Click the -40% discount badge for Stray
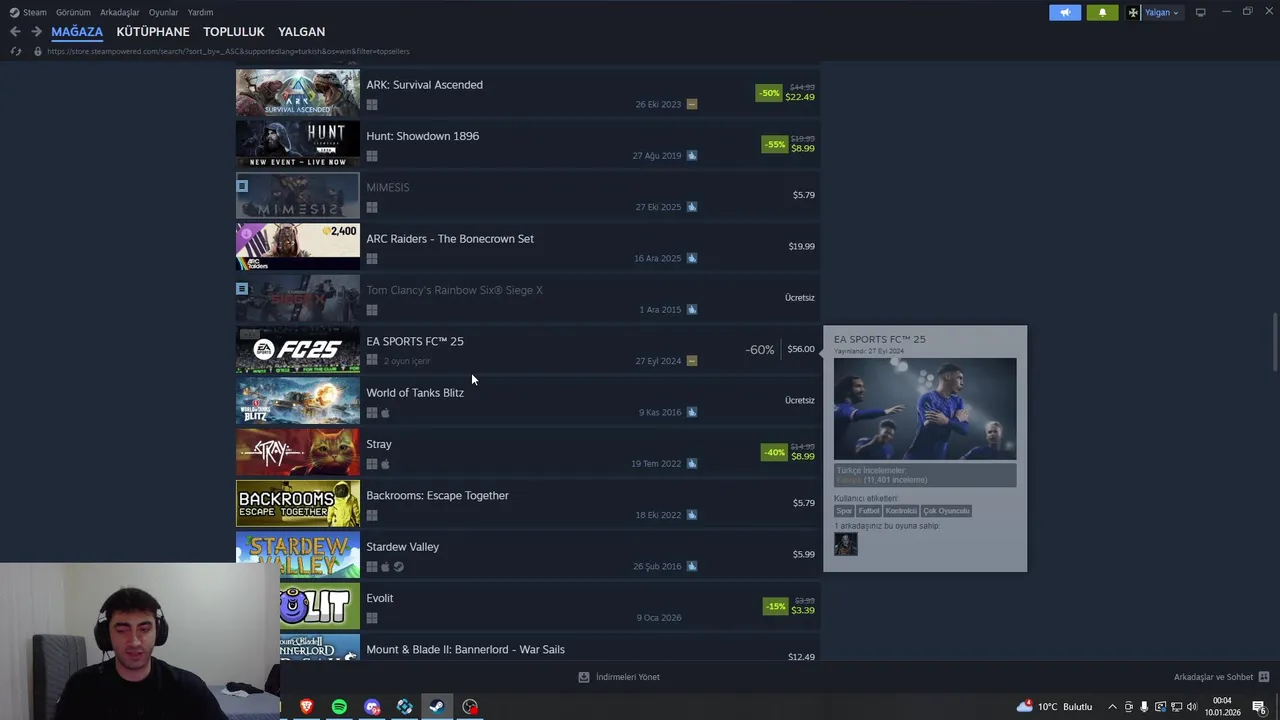Viewport: 1280px width, 720px height. point(774,452)
